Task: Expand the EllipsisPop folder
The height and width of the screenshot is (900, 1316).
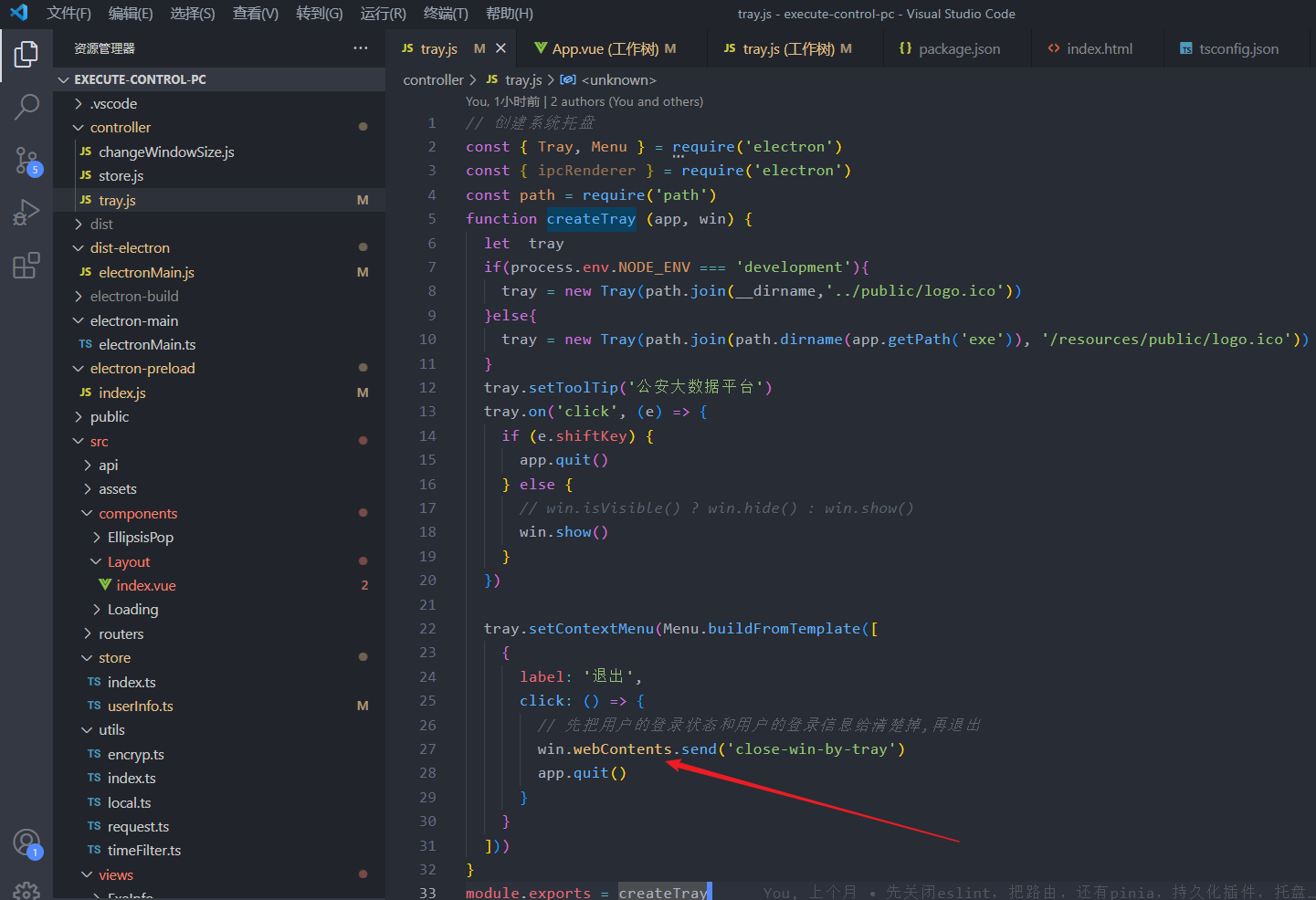Action: pyautogui.click(x=219, y=538)
